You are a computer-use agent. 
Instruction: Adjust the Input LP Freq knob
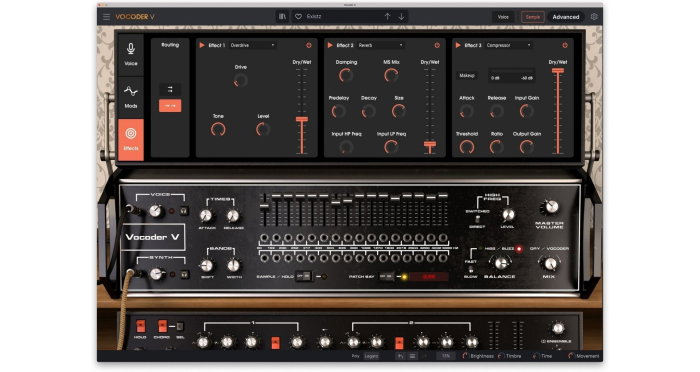pyautogui.click(x=391, y=147)
